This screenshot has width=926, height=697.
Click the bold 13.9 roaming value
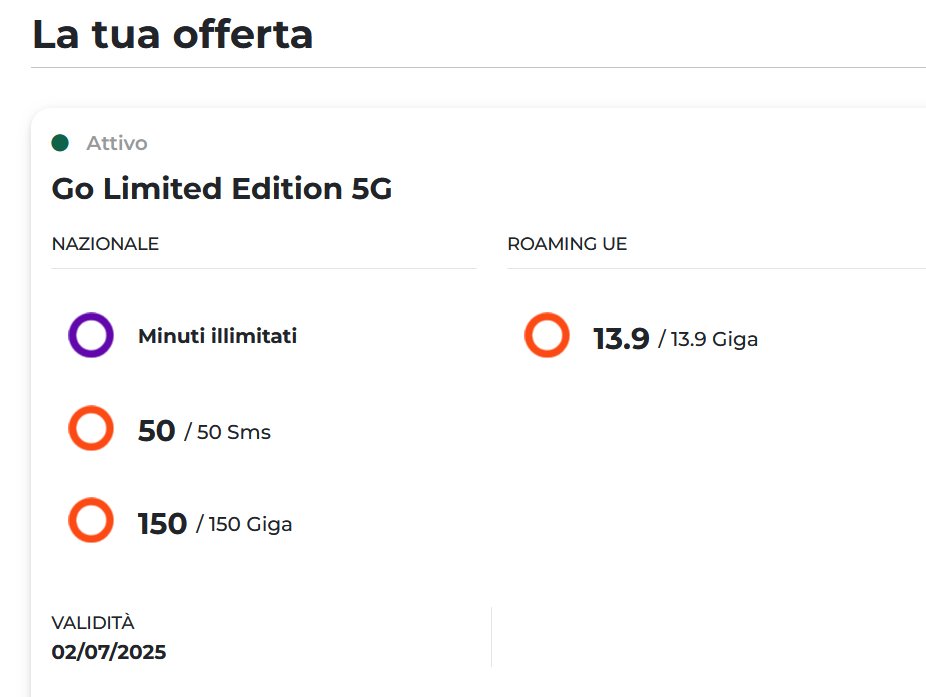click(621, 339)
